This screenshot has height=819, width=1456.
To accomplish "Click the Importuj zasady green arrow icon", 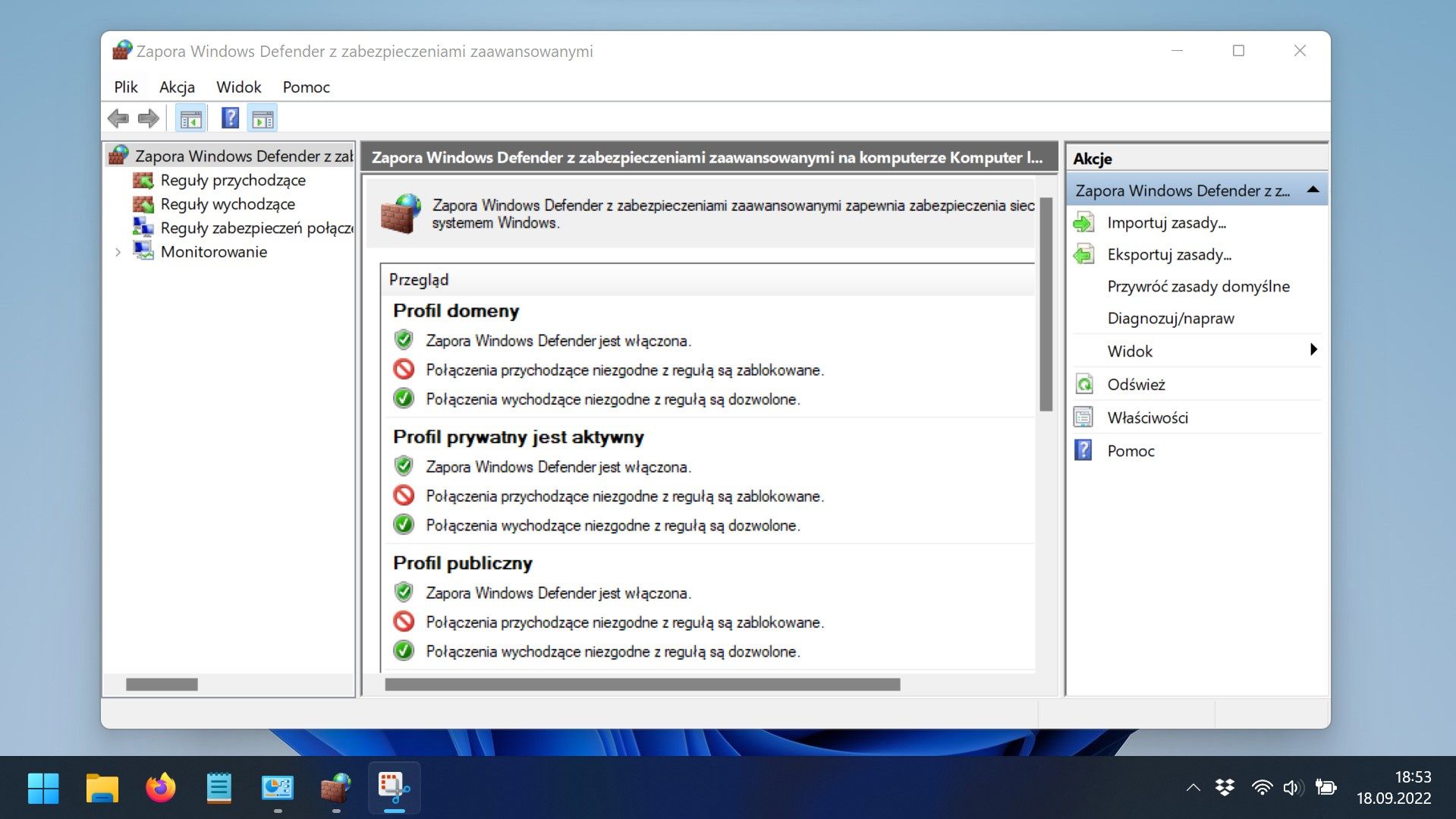I will point(1083,223).
